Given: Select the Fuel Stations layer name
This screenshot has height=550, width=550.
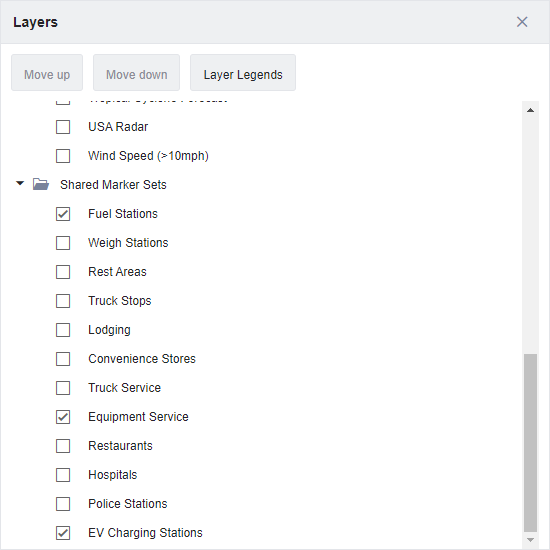Looking at the screenshot, I should click(x=123, y=214).
